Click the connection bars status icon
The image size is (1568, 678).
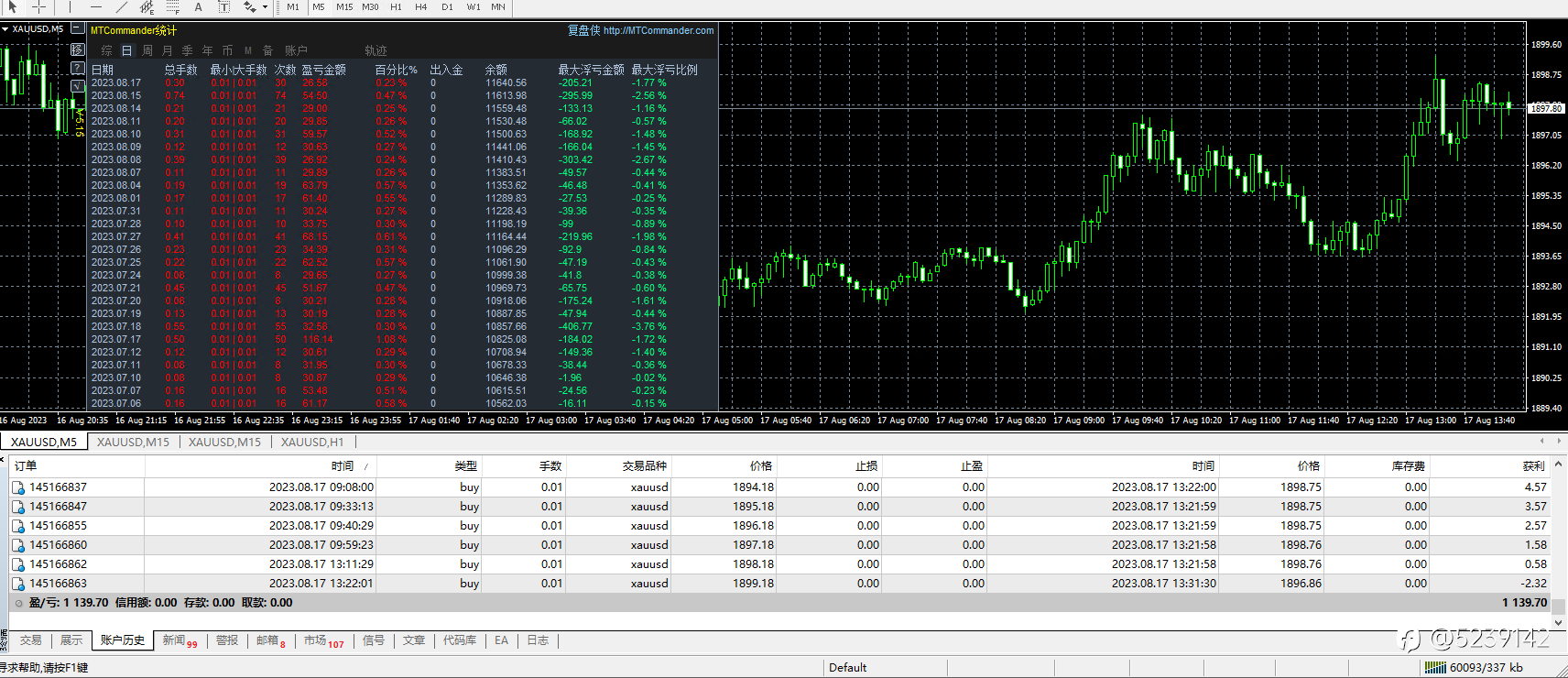(1435, 667)
